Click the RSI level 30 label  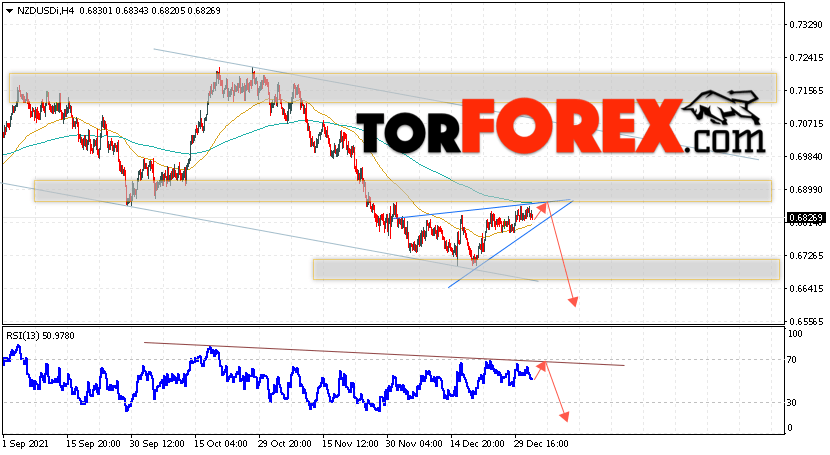click(792, 403)
